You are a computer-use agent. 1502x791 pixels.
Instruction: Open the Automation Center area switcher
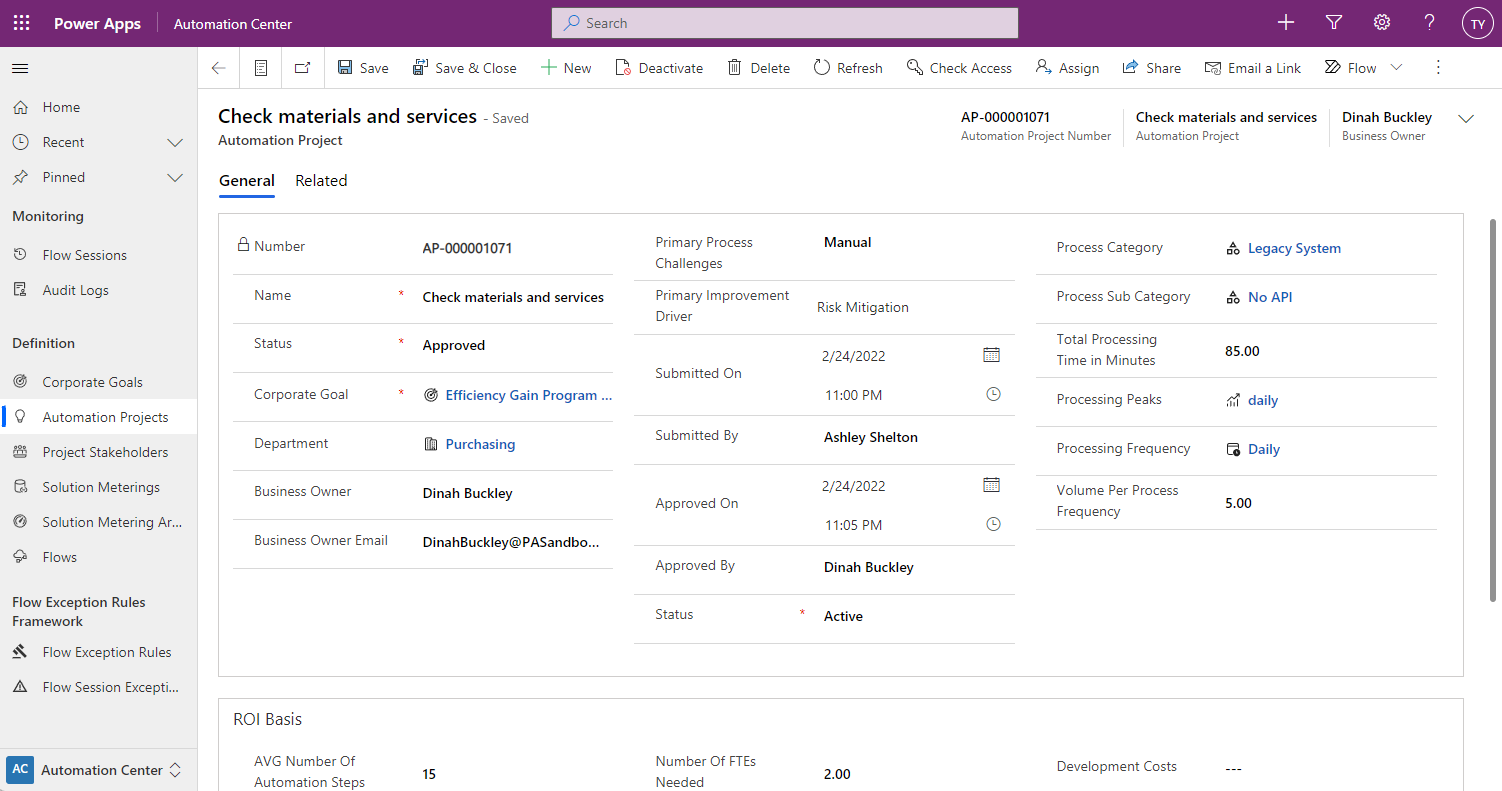[x=98, y=770]
